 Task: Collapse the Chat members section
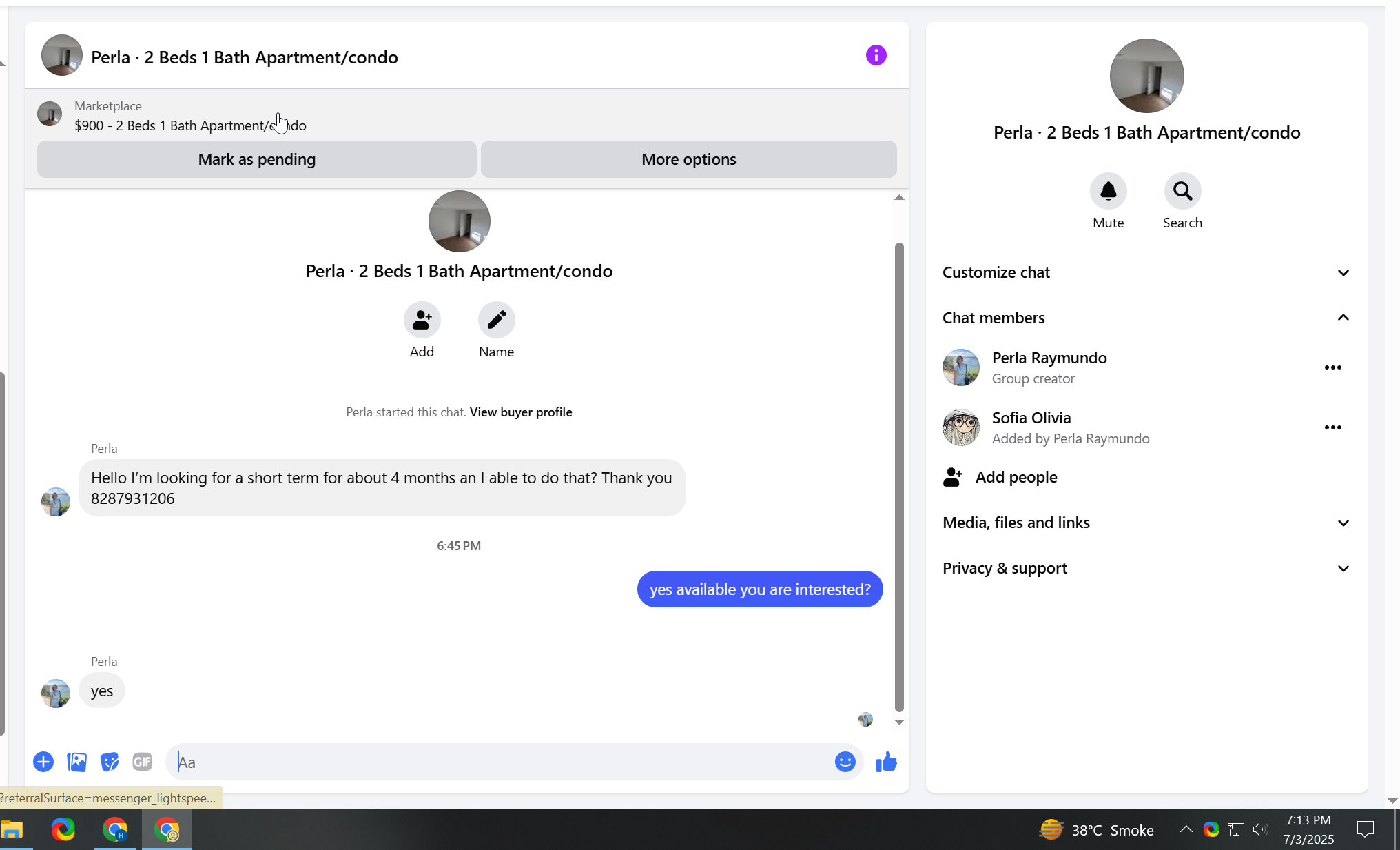pos(1343,318)
